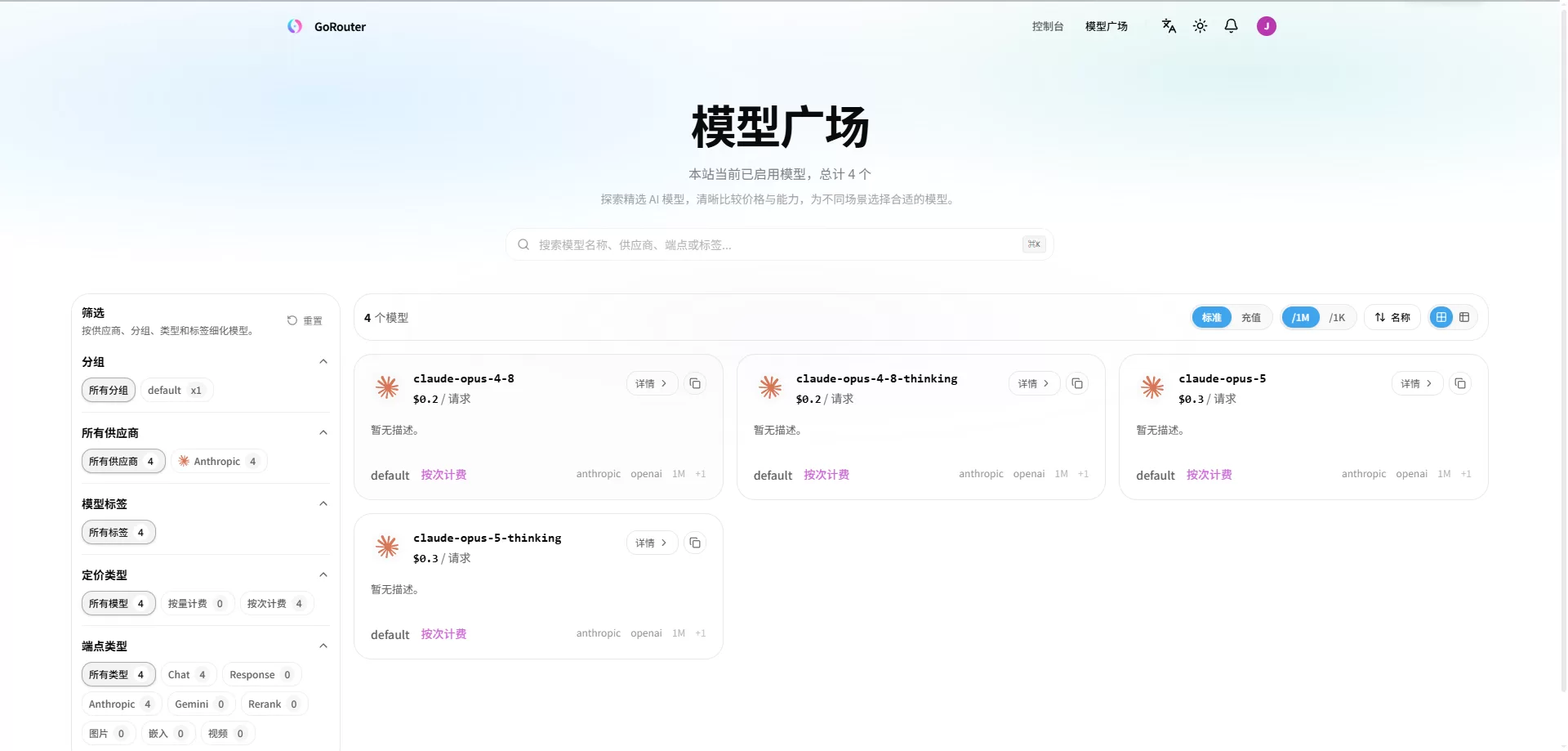Select the 所有标签 filter chip
1568x751 pixels.
[x=118, y=532]
